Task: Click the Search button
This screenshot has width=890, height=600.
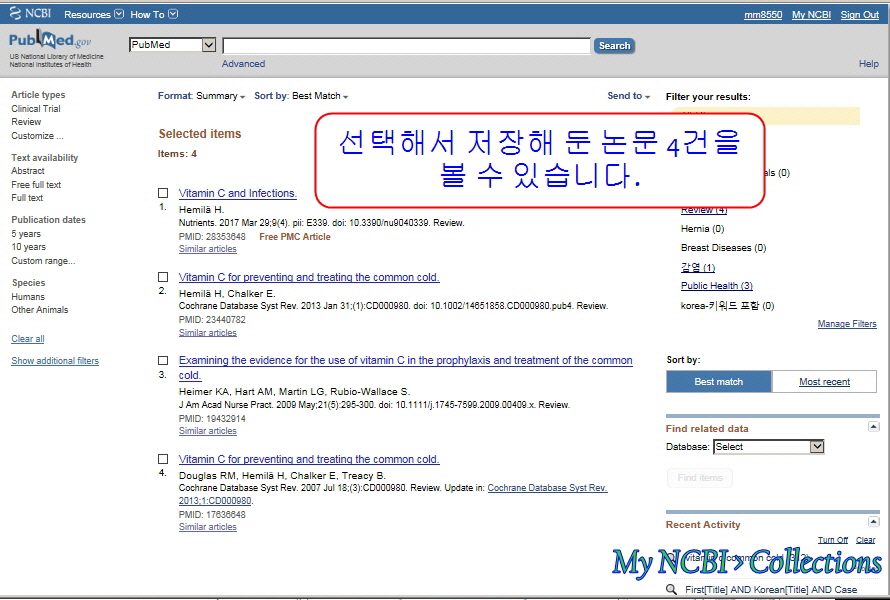Action: click(614, 45)
